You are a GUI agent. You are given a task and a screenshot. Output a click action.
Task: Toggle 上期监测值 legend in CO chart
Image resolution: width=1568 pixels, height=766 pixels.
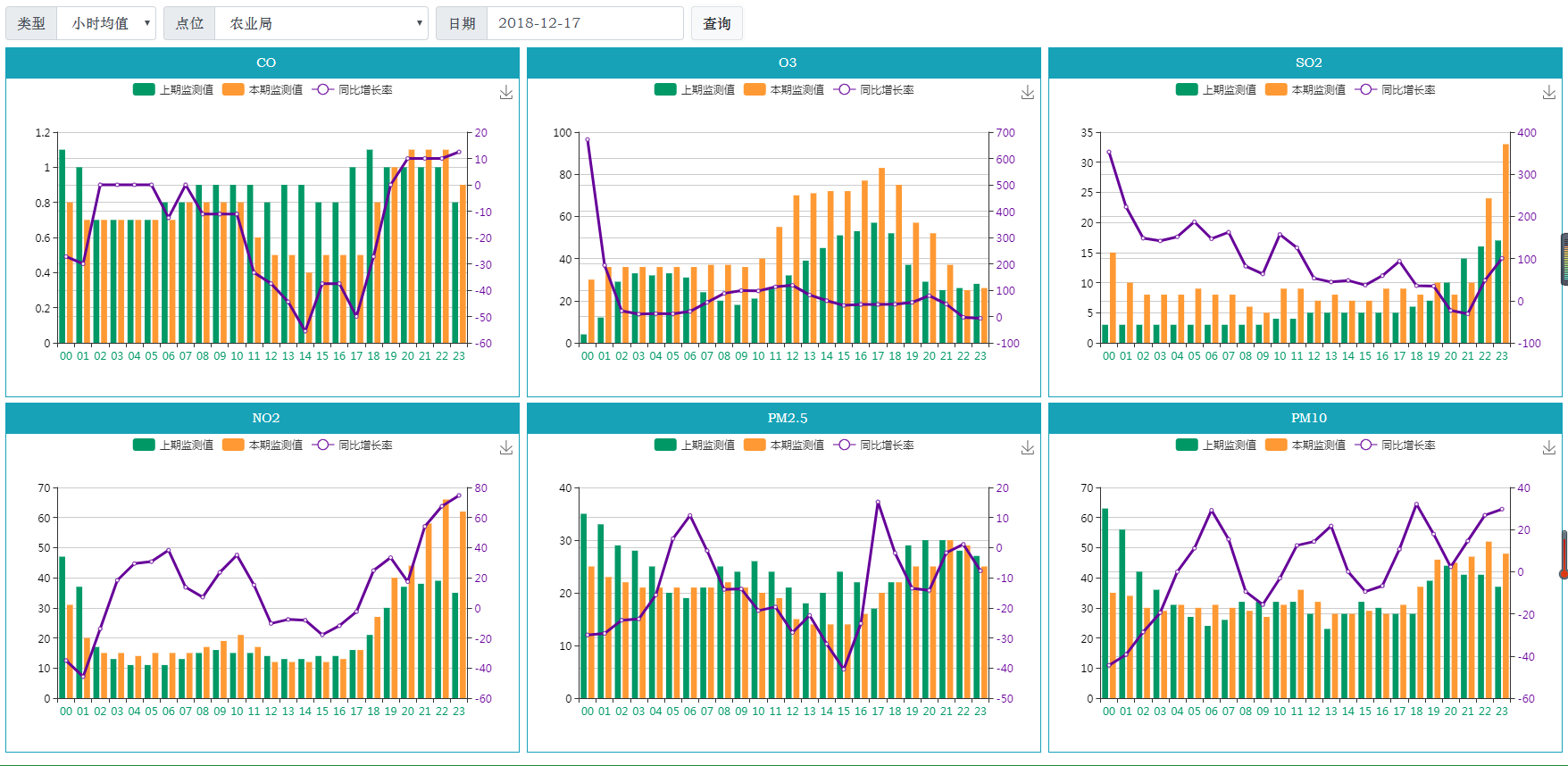click(x=173, y=89)
